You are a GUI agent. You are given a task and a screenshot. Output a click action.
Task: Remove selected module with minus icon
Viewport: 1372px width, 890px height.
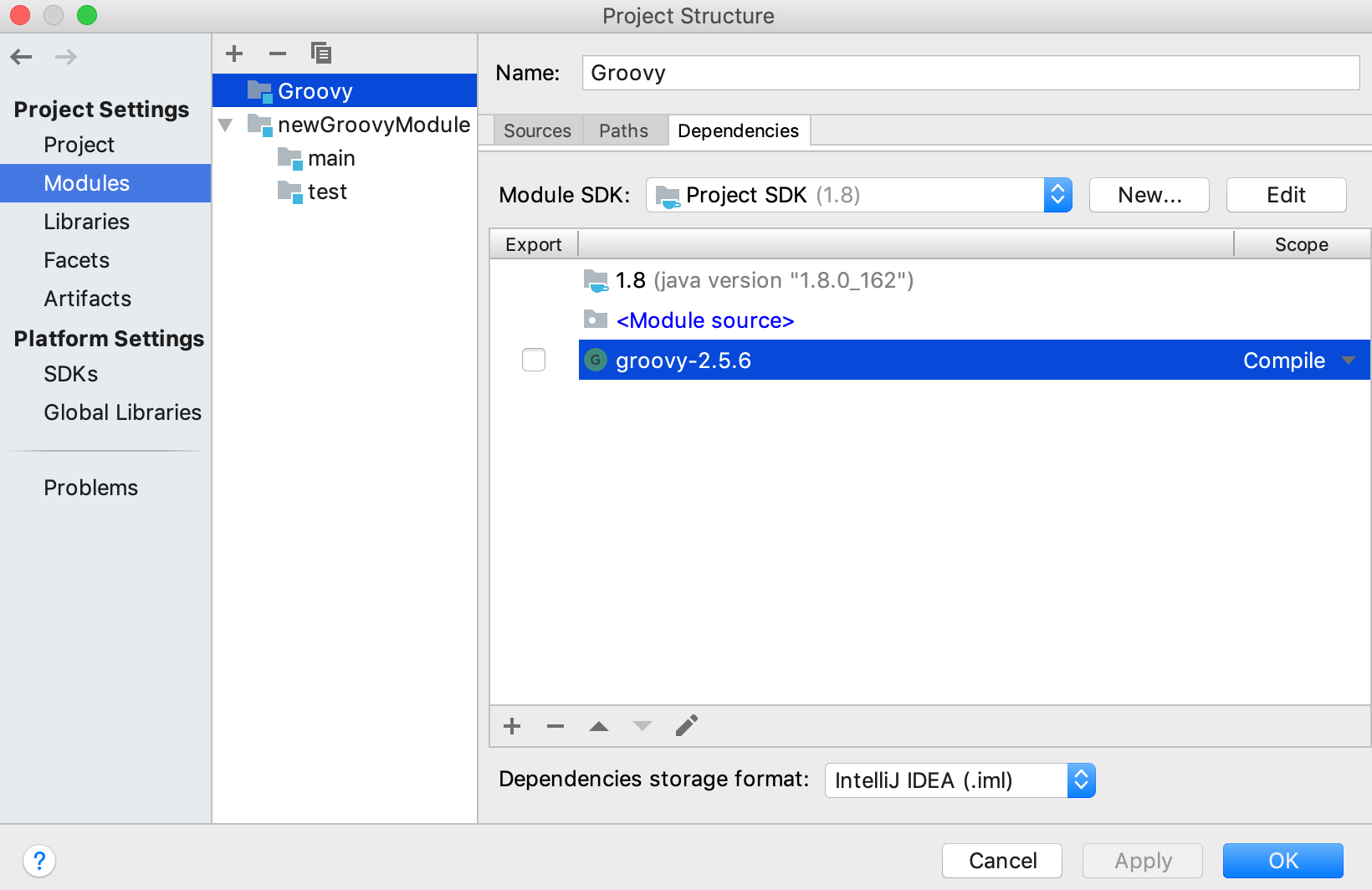coord(278,54)
